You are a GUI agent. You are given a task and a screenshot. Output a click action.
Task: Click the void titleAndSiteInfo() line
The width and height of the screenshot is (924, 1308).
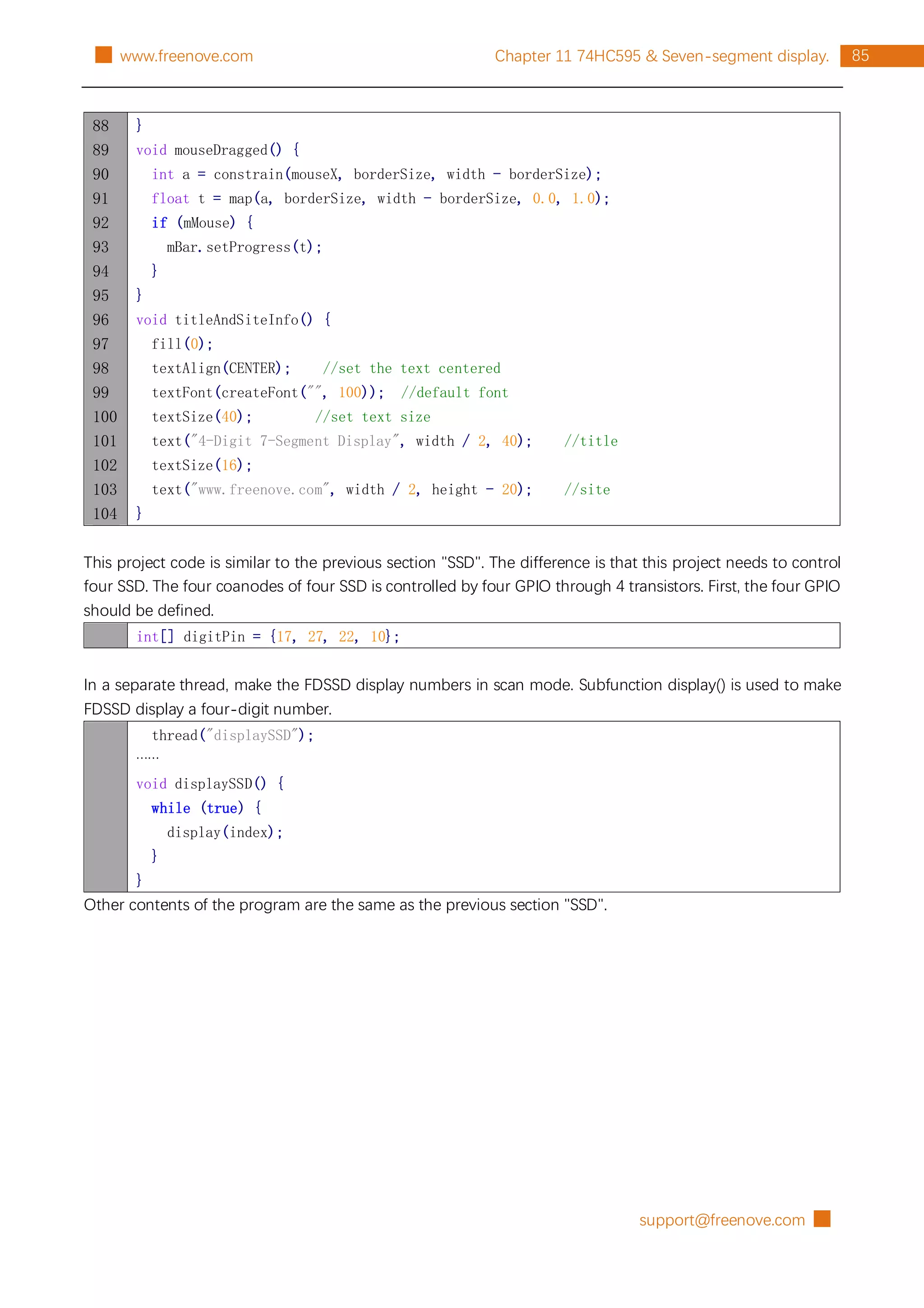point(233,320)
